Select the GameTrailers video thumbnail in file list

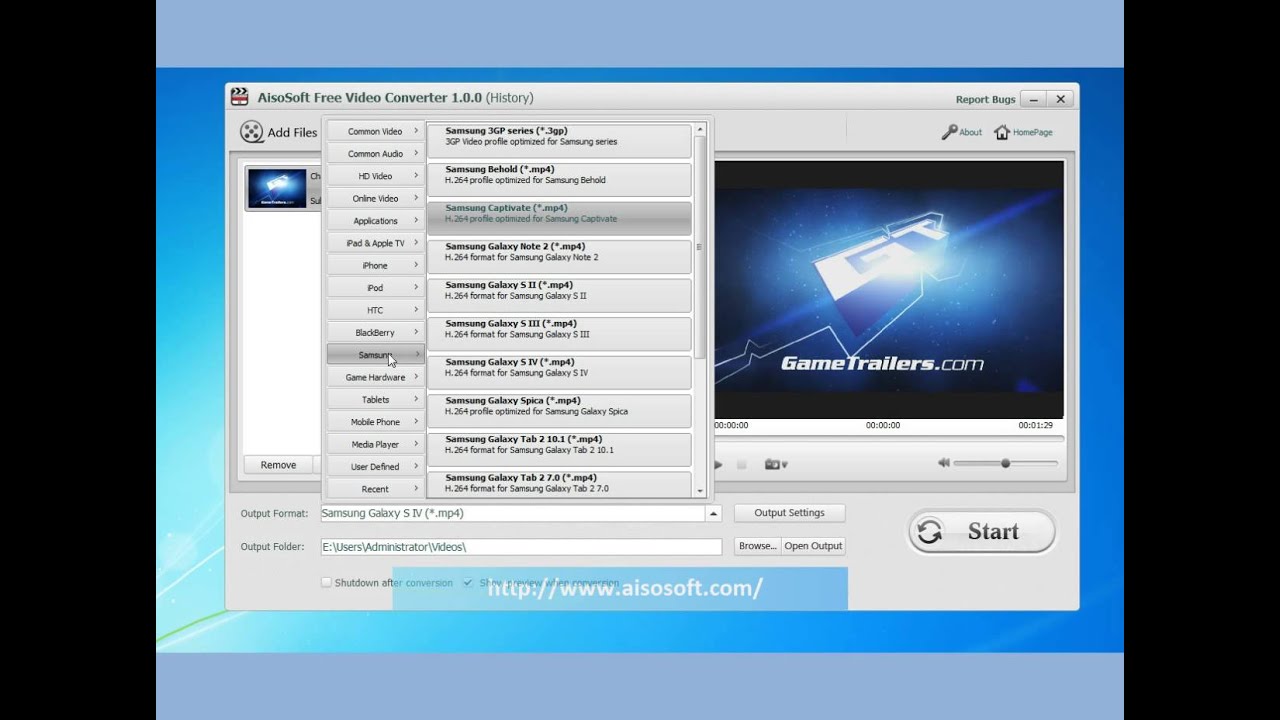(277, 188)
